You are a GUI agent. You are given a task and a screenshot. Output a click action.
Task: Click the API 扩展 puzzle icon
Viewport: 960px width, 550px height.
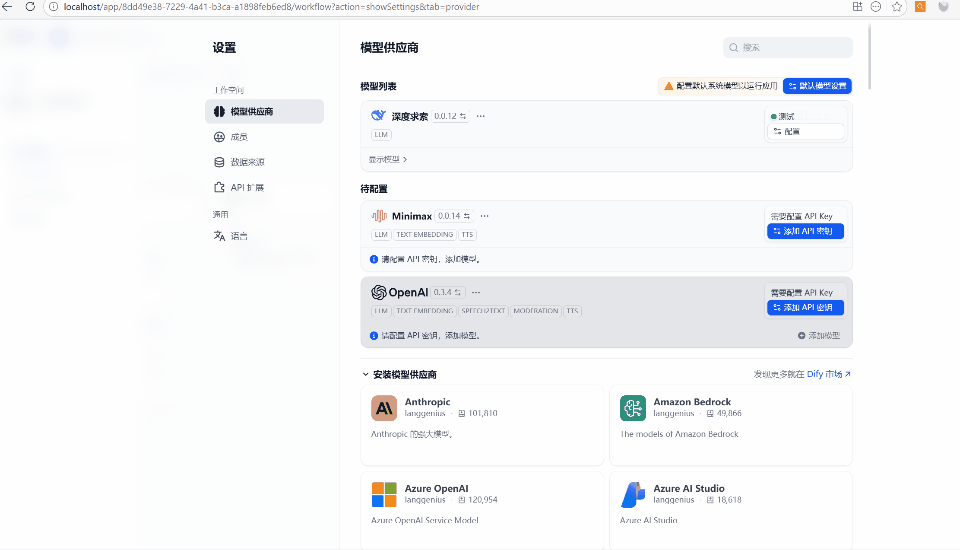[219, 187]
